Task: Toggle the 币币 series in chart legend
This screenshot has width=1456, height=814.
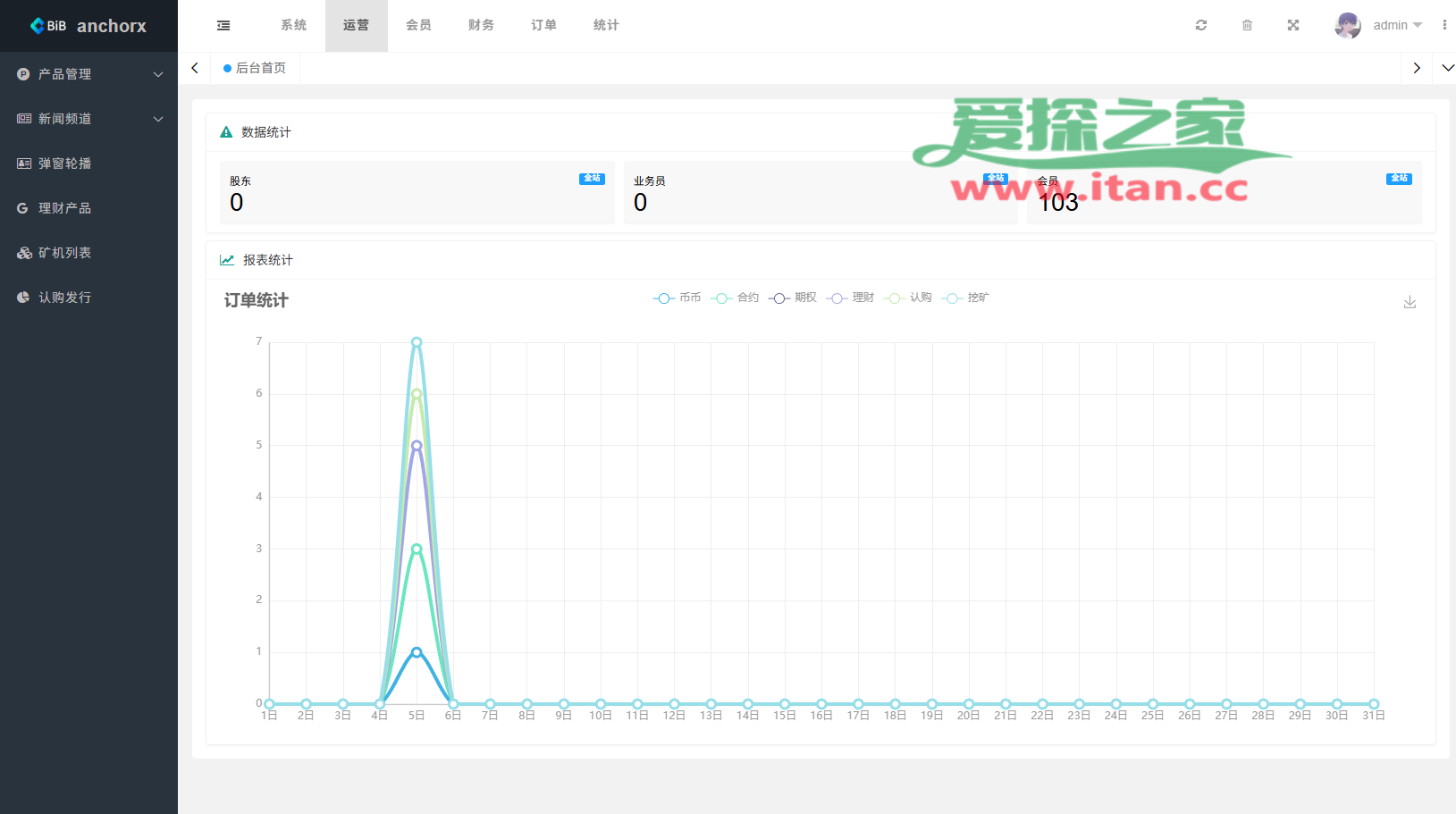Action: 678,298
